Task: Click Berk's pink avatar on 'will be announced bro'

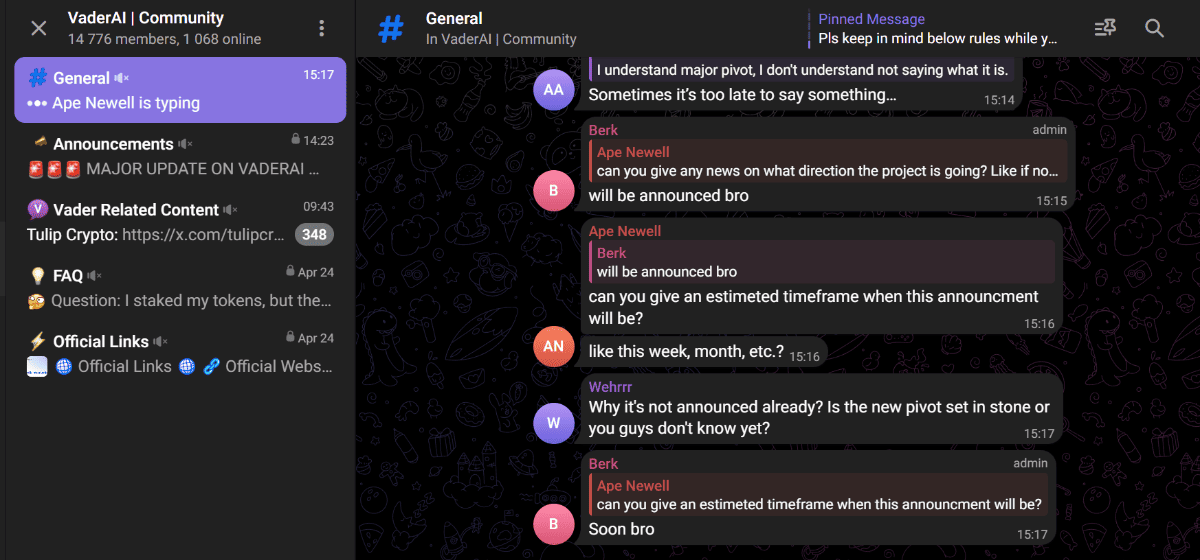Action: click(x=554, y=191)
